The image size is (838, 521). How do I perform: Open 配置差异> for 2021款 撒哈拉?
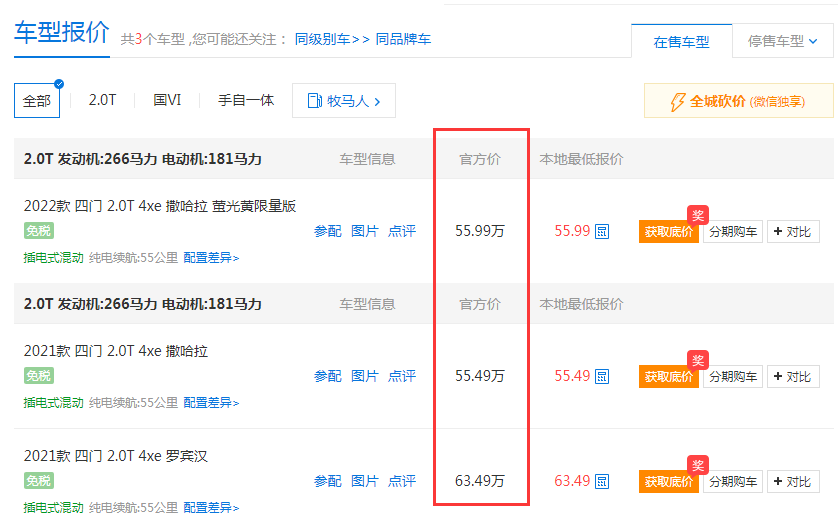(x=211, y=402)
